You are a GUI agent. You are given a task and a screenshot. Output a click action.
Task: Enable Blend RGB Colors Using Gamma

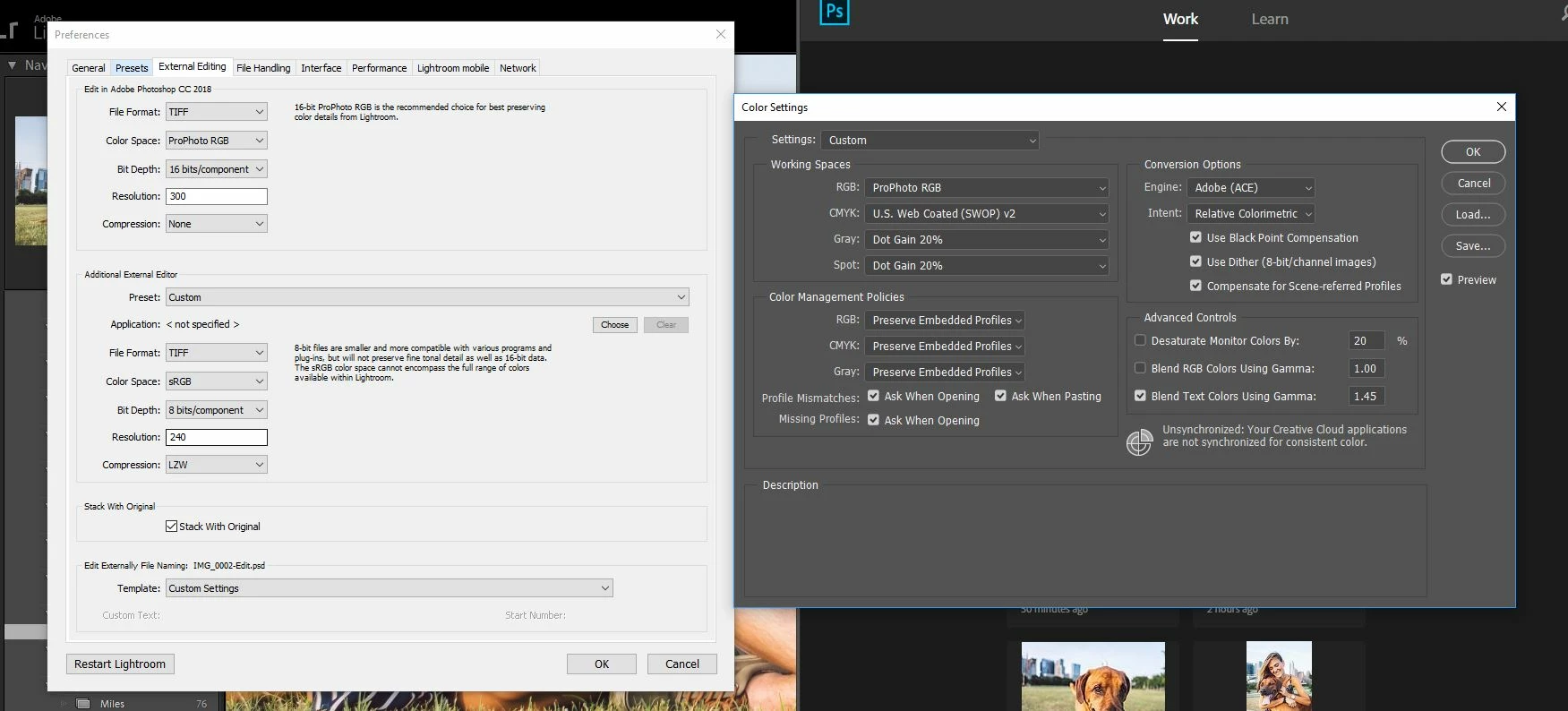(1140, 368)
